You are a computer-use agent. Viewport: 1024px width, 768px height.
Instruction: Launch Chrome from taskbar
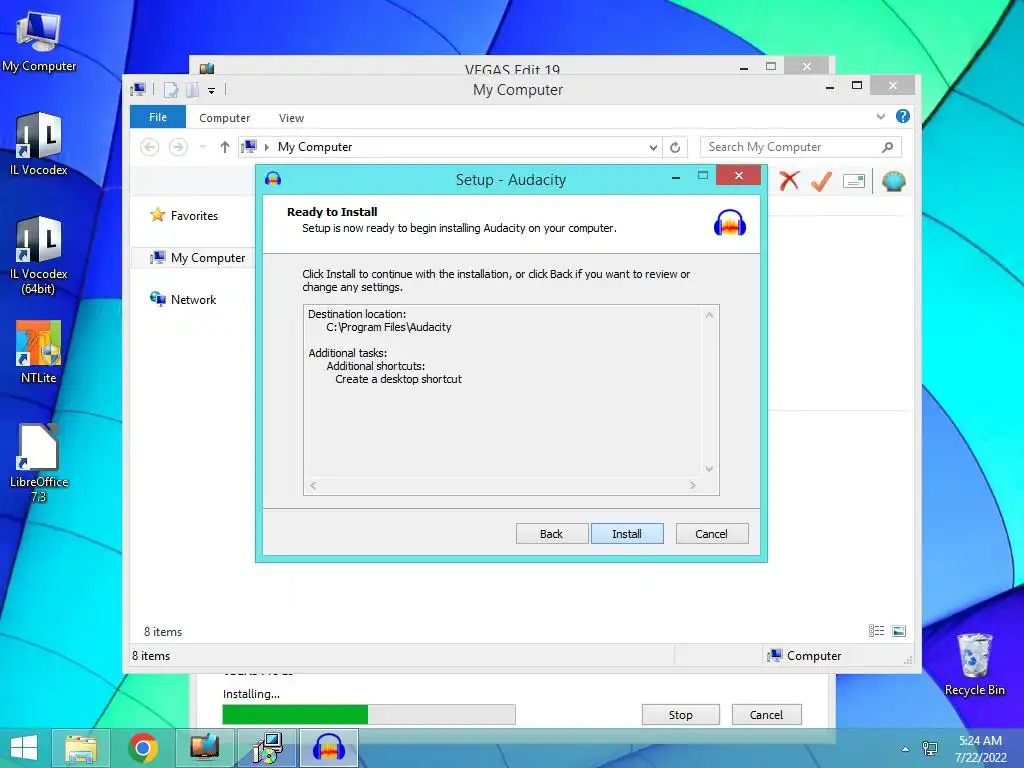(143, 748)
